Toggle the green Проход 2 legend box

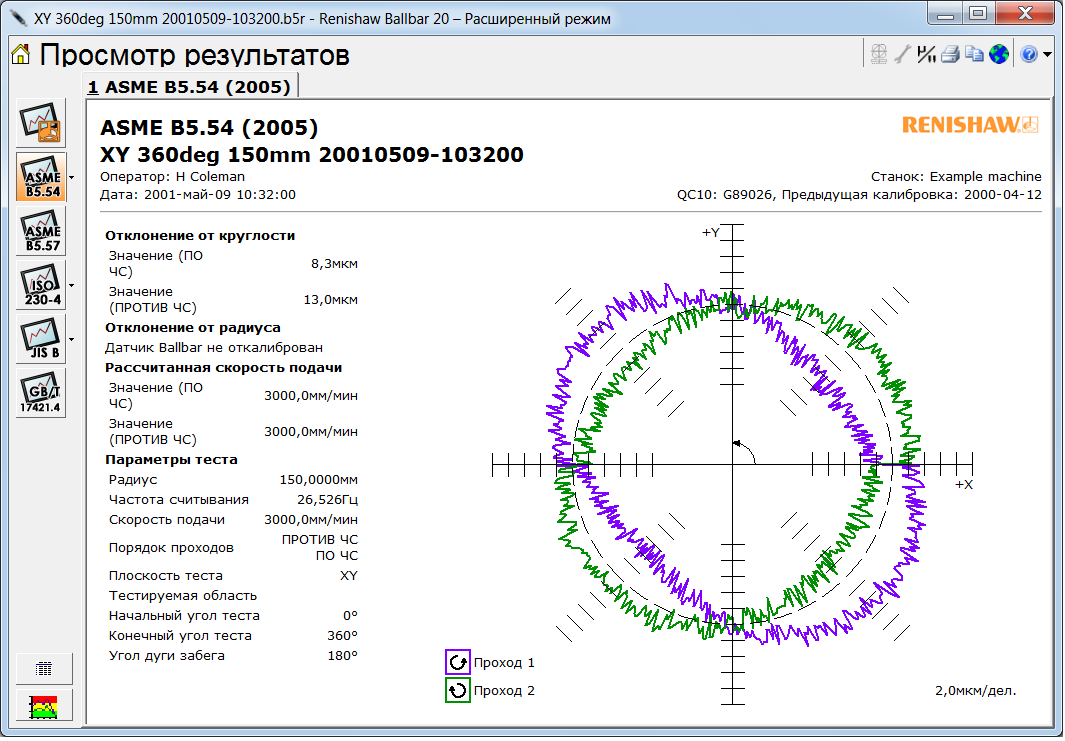458,690
